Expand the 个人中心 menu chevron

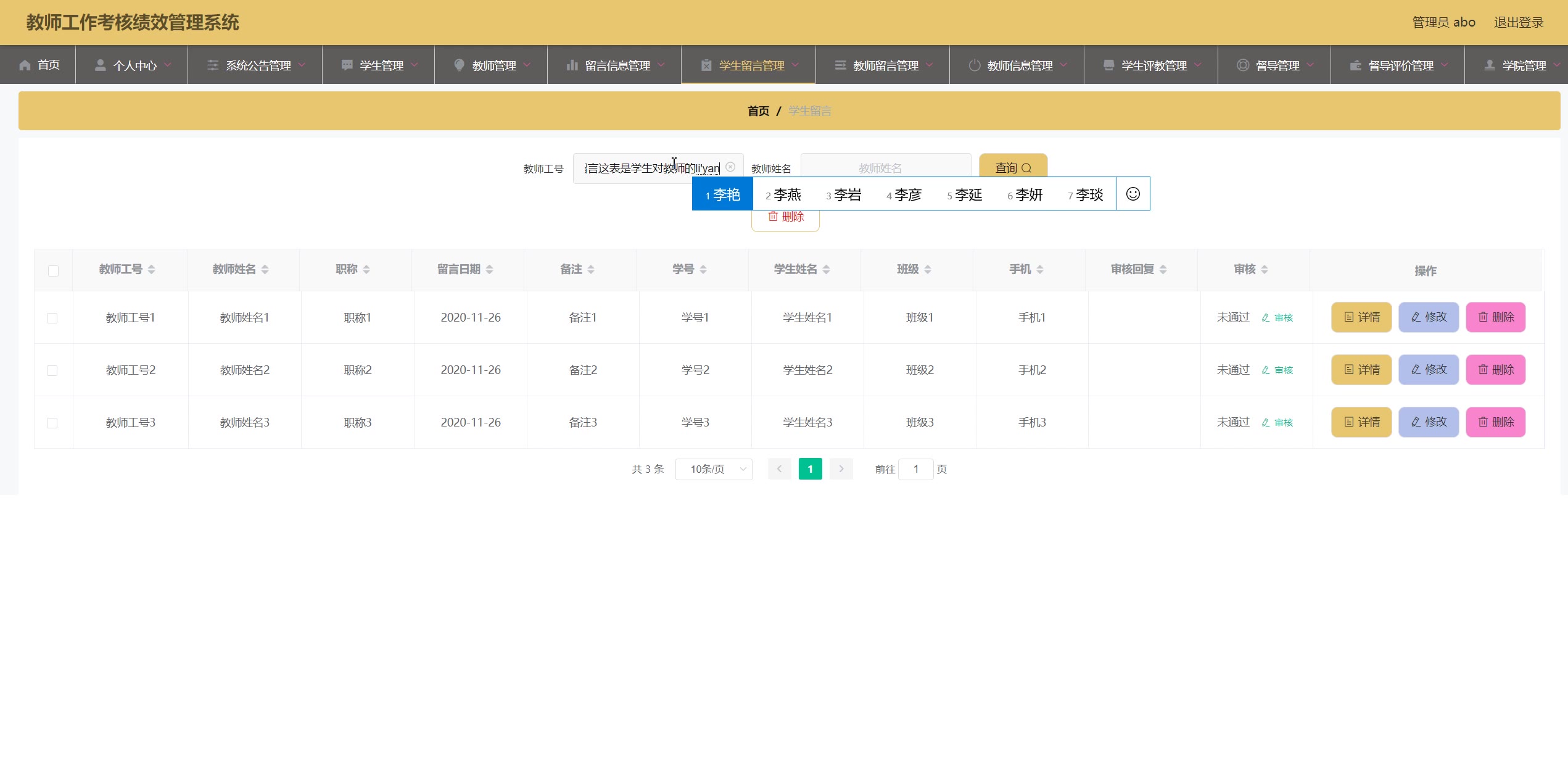pyautogui.click(x=168, y=65)
